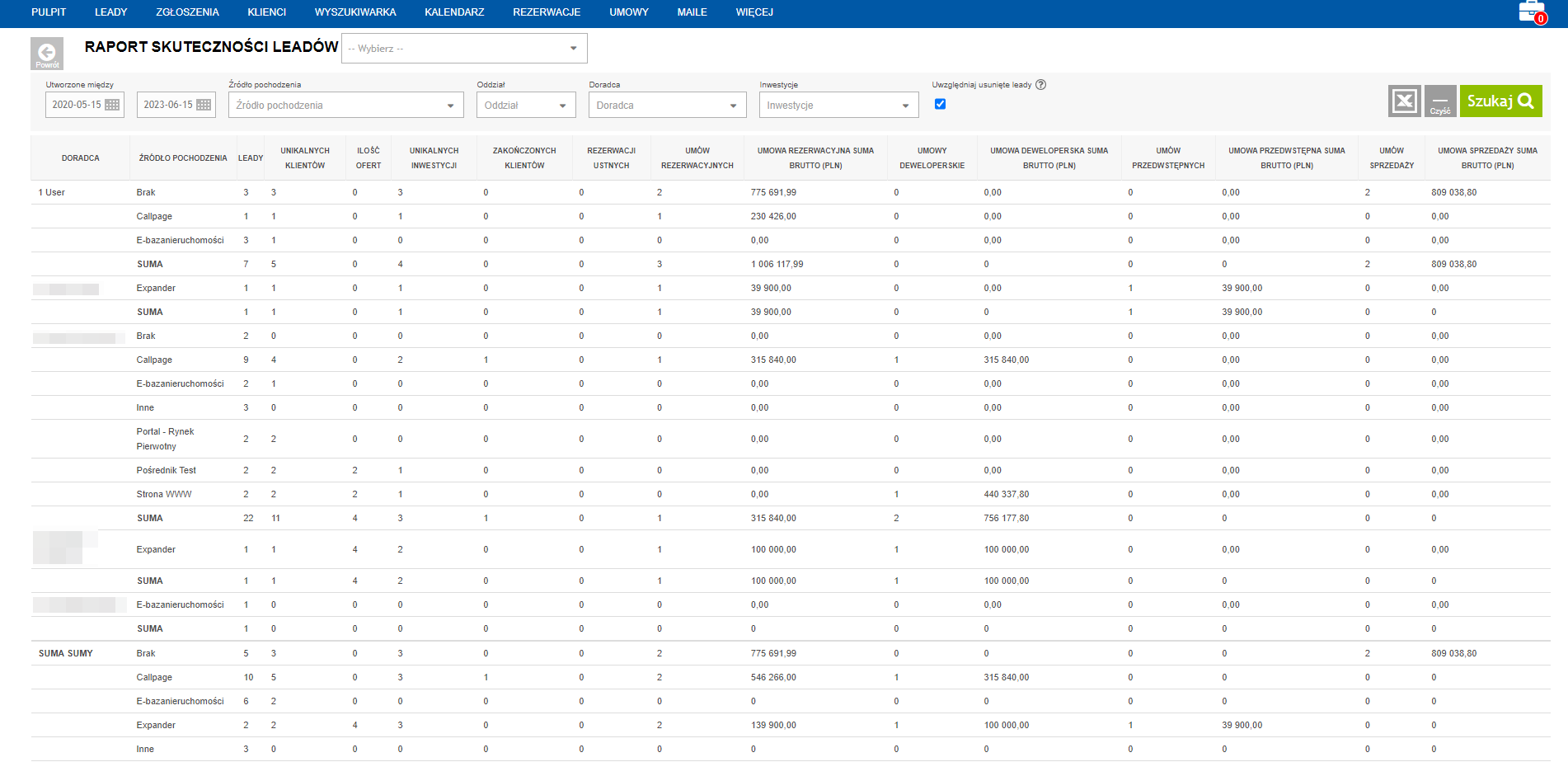Clear filters with Czyść button
Image resolution: width=1568 pixels, height=762 pixels.
pos(1440,101)
